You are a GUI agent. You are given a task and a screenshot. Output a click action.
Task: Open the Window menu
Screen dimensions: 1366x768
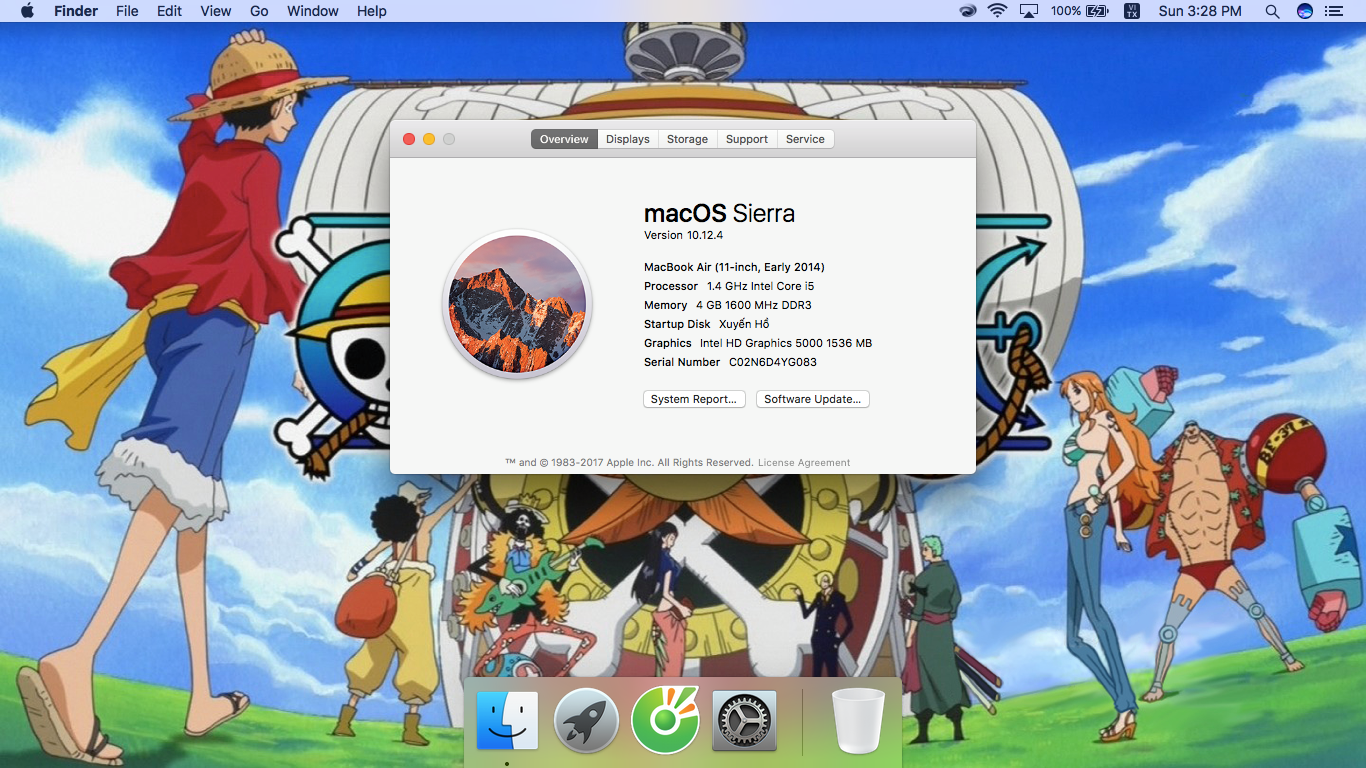click(313, 11)
